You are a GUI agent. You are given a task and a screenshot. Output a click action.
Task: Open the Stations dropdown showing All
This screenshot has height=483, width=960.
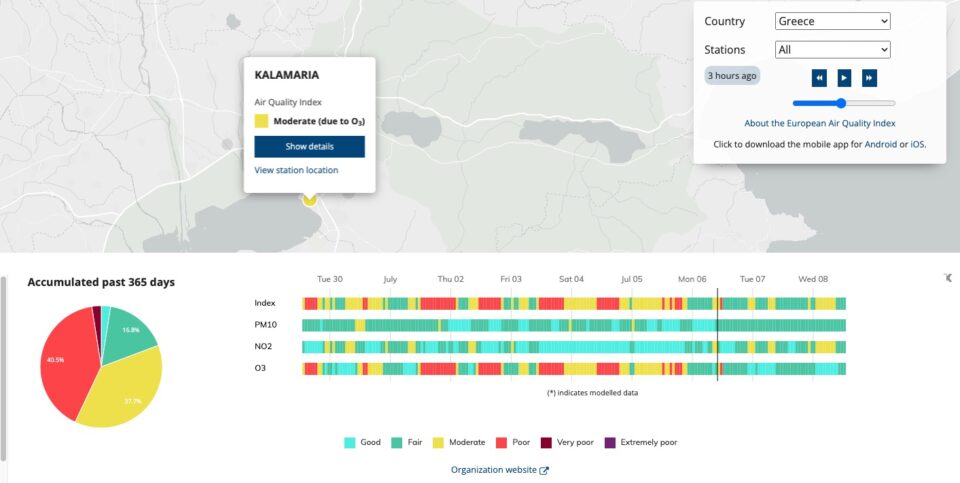(833, 50)
